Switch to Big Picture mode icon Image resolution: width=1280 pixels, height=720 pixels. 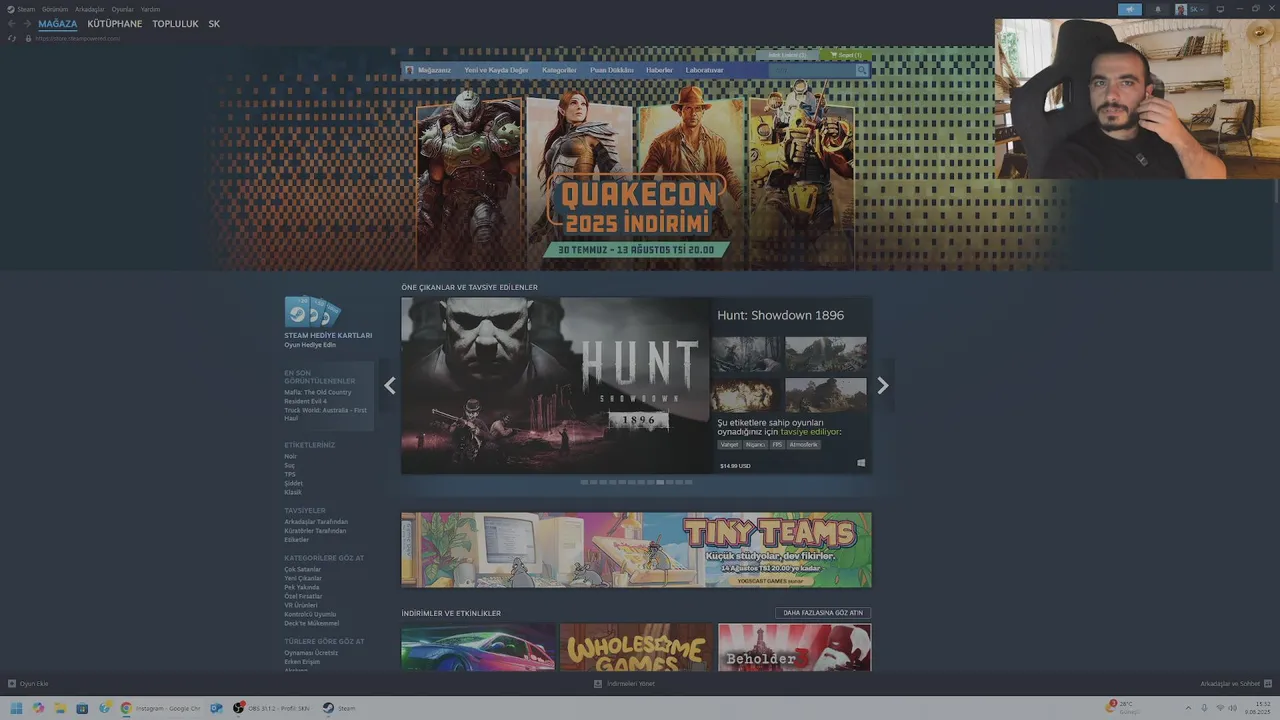tap(1220, 9)
